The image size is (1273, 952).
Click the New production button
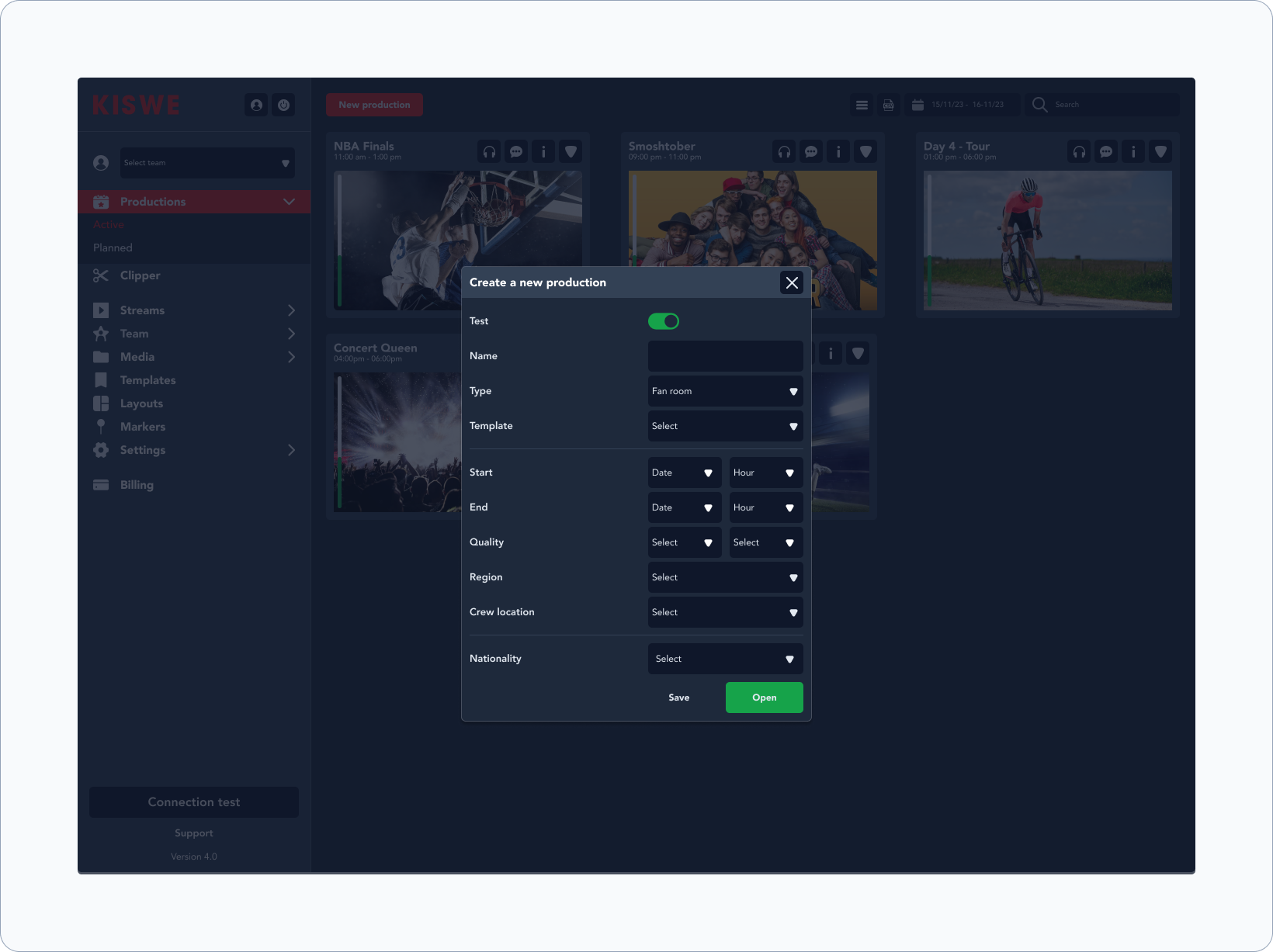coord(374,105)
